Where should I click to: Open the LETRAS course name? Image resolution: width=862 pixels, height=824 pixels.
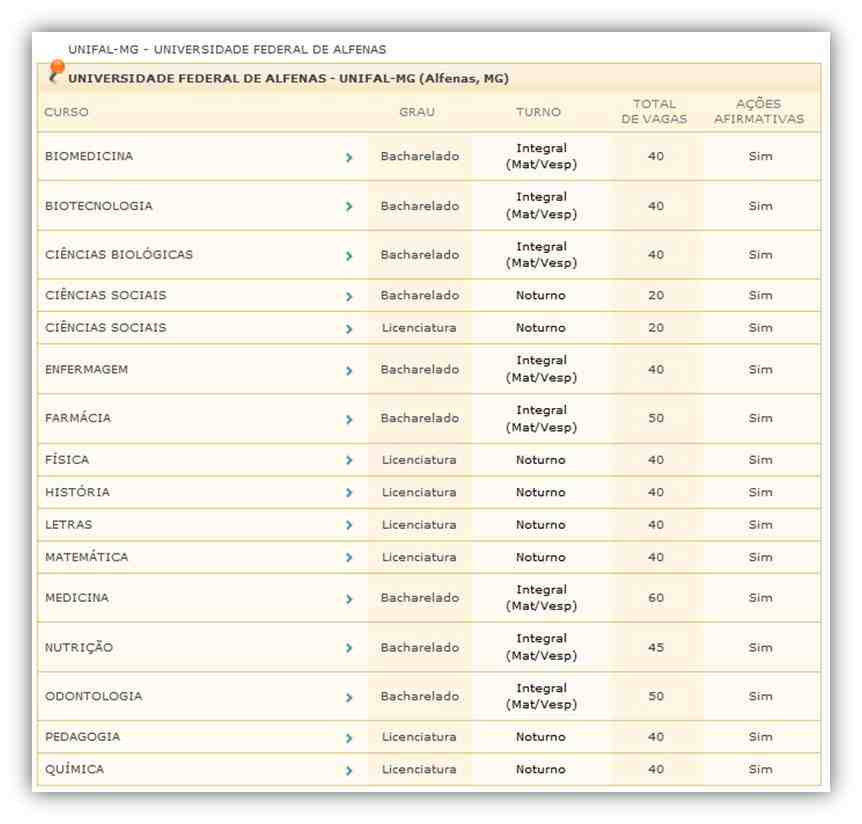tap(69, 525)
